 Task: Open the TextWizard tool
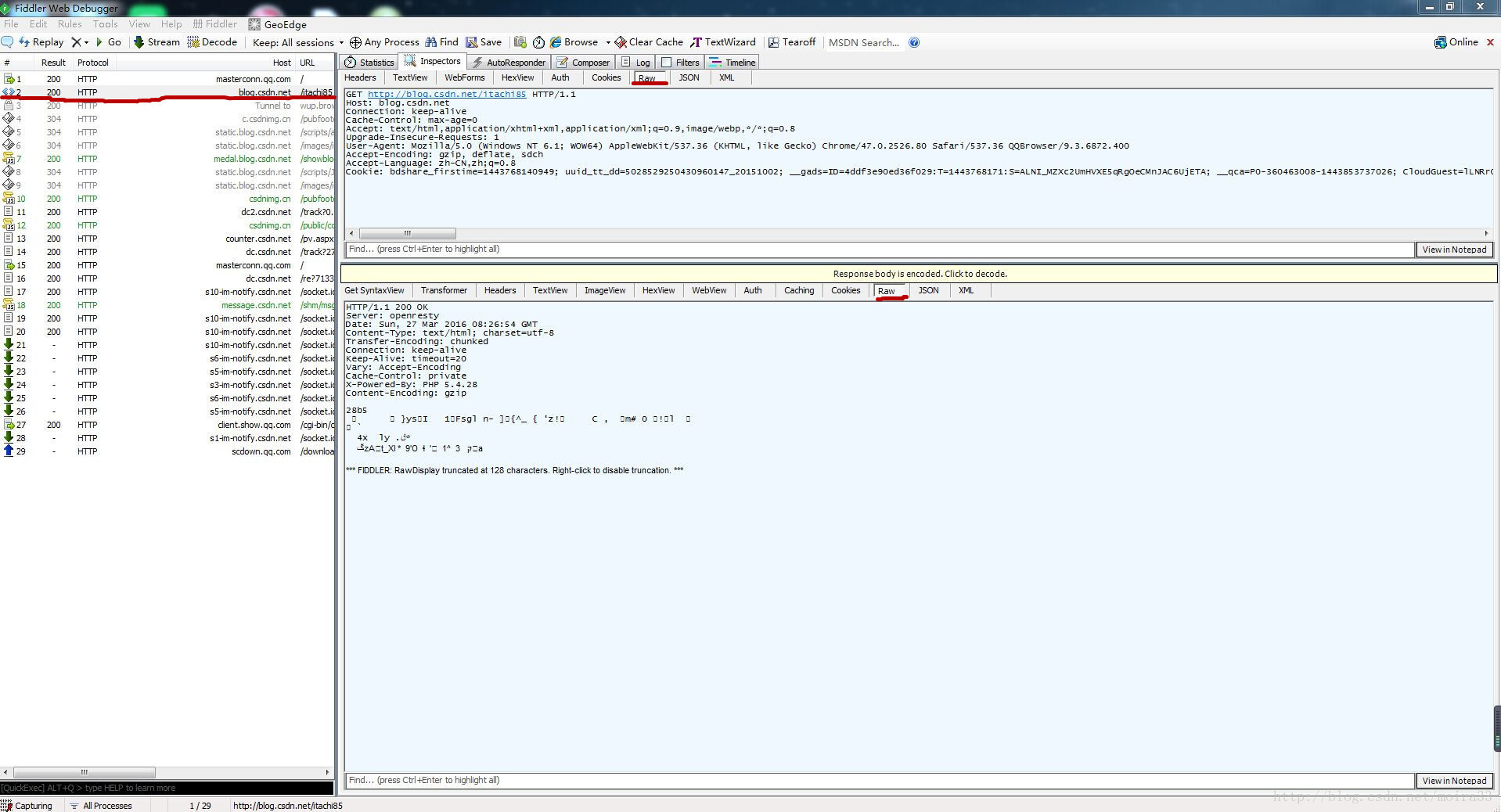(723, 42)
